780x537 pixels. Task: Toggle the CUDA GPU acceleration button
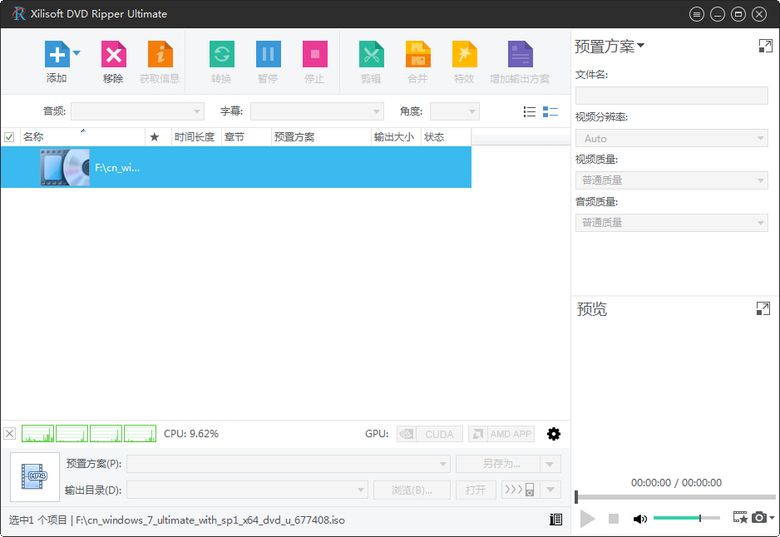coord(430,434)
